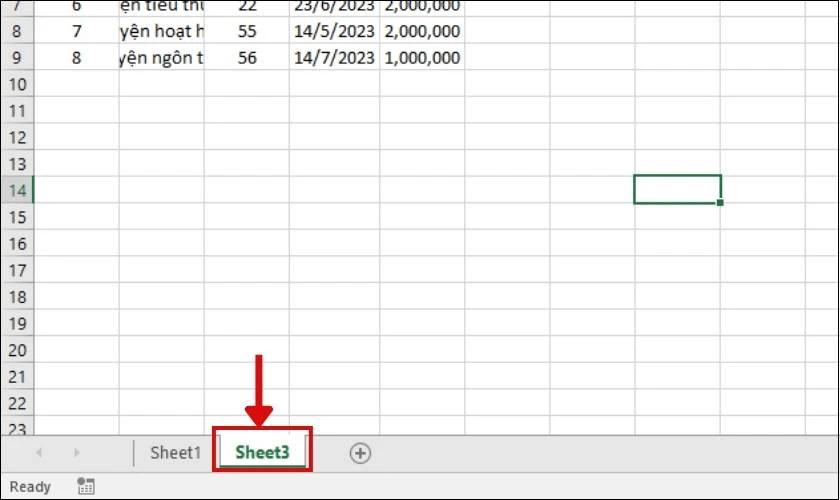The image size is (840, 500).
Task: Select row header 9
Action: [17, 57]
